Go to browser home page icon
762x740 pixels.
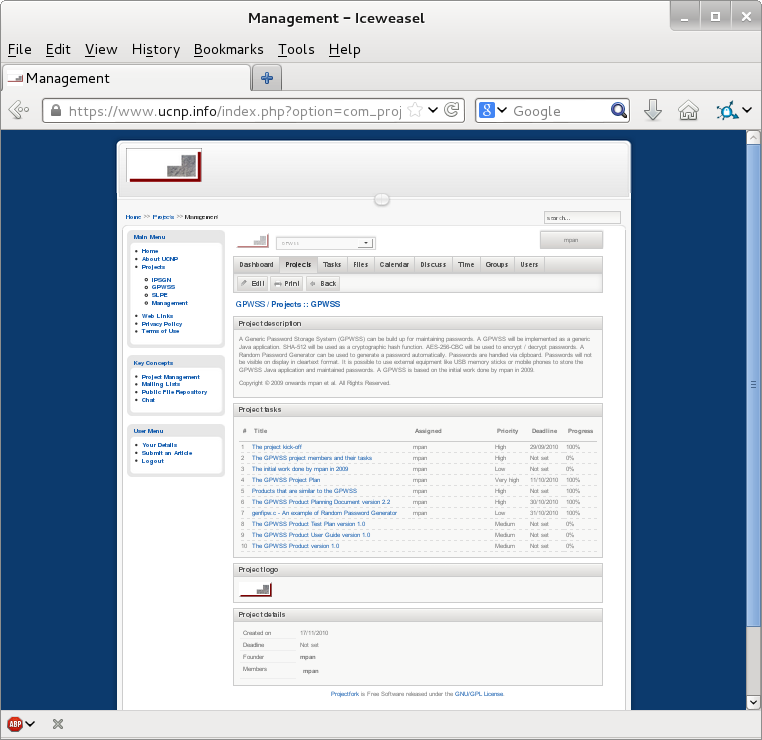[688, 111]
